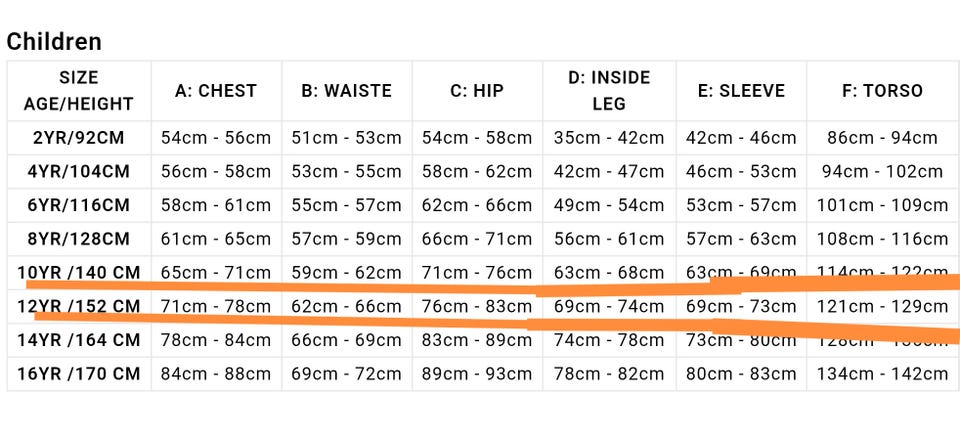Viewport: 960px width, 437px height.
Task: Select the B: WAISTE column header
Action: (346, 91)
